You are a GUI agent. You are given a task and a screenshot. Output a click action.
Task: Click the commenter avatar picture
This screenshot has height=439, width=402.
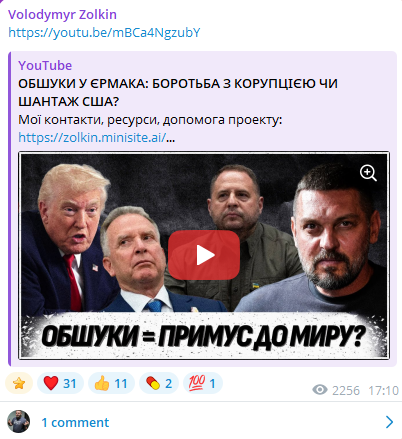tap(19, 421)
